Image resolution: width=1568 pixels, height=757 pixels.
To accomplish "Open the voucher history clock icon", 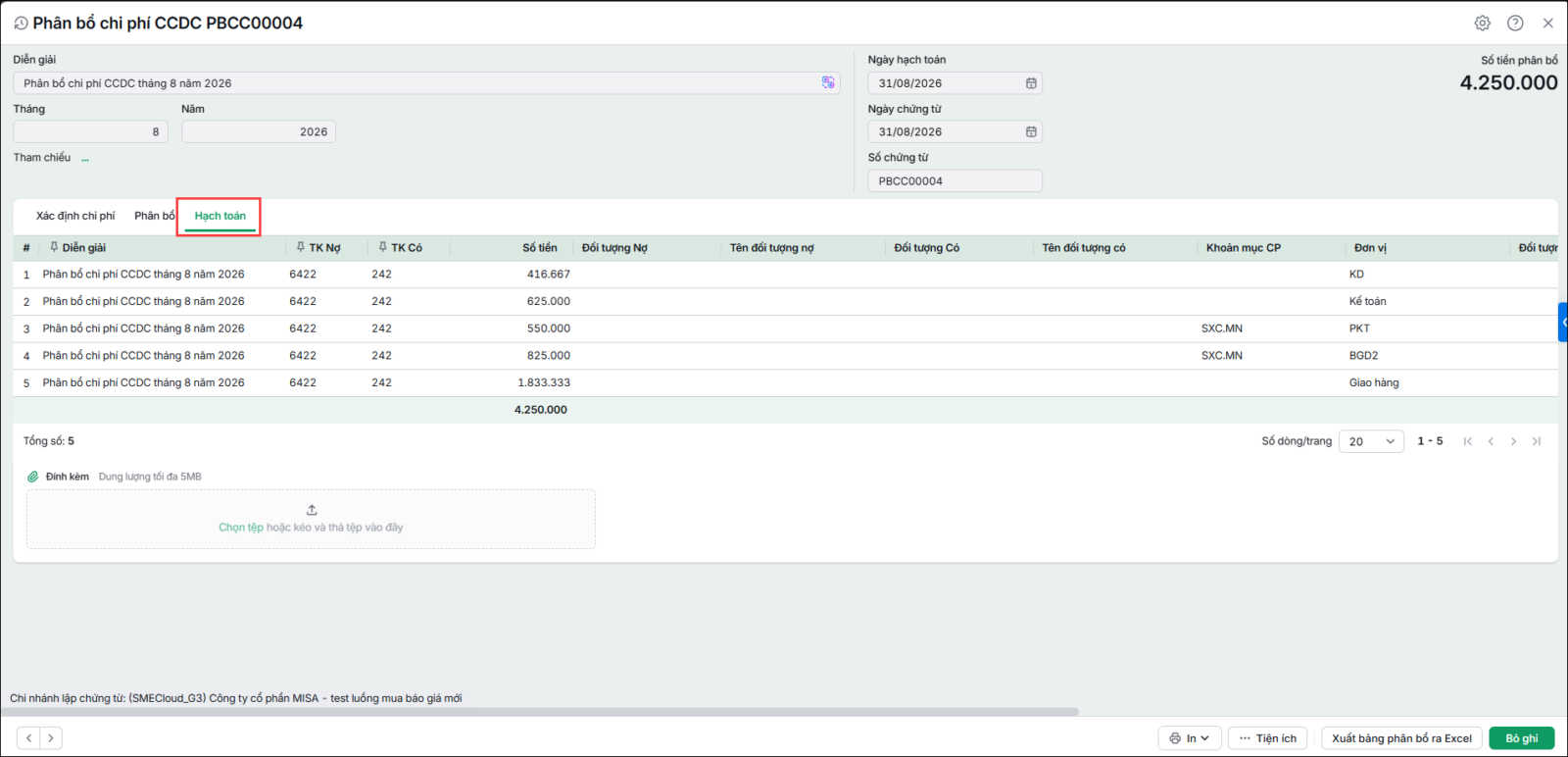I will (21, 23).
